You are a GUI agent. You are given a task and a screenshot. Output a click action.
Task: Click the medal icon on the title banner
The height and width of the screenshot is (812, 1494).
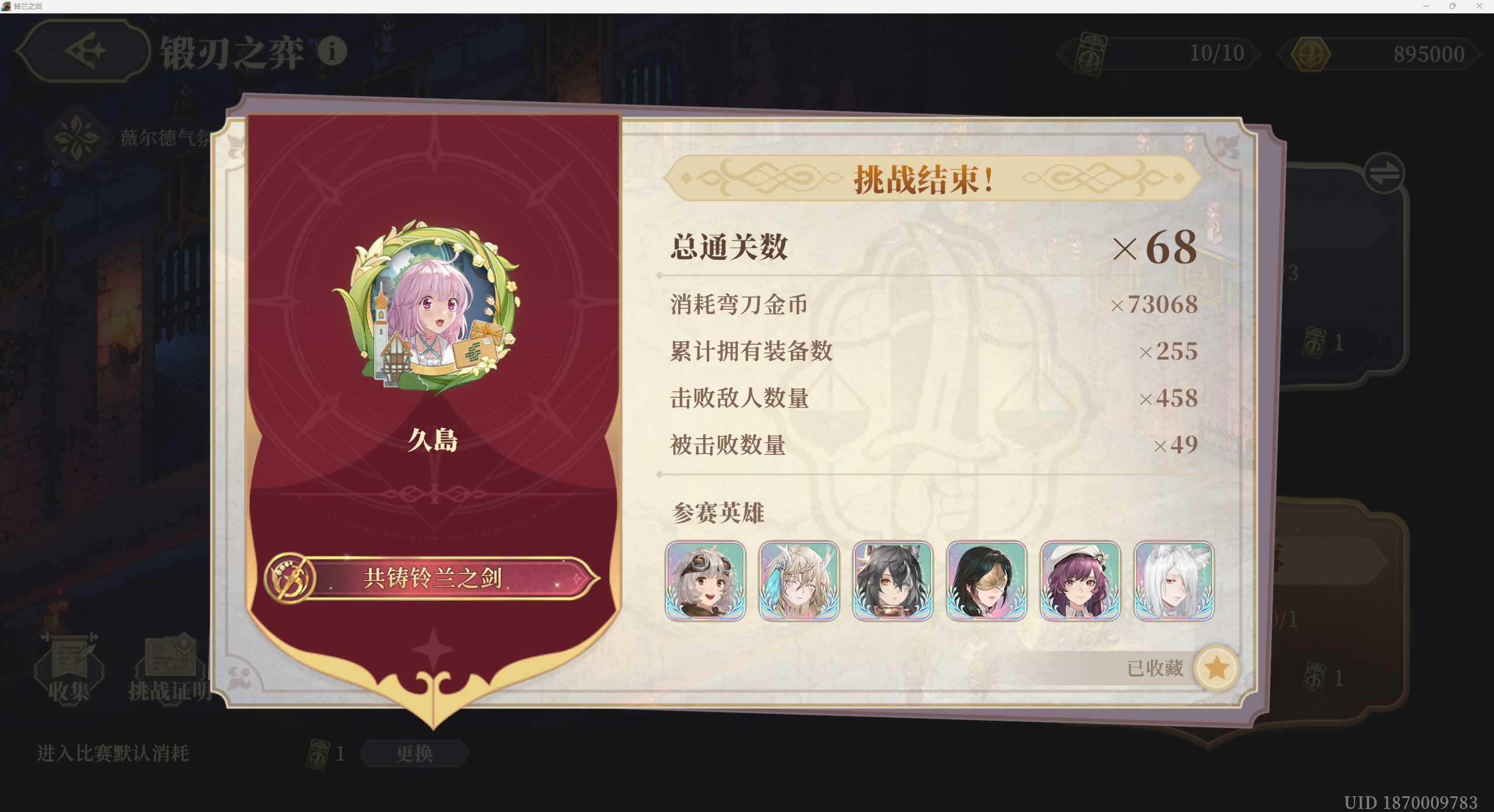(x=289, y=578)
